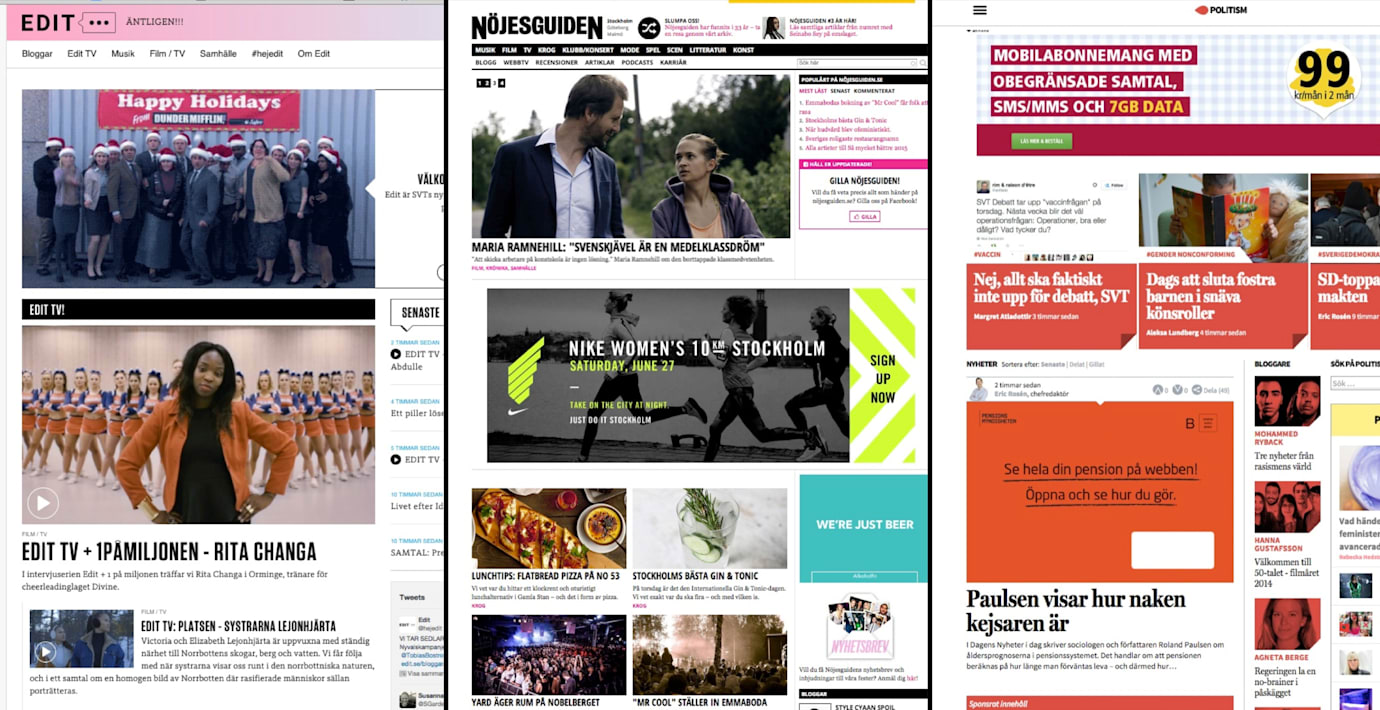Go to slide 4 of featured carousel
Image resolution: width=1380 pixels, height=710 pixels.
pyautogui.click(x=502, y=83)
